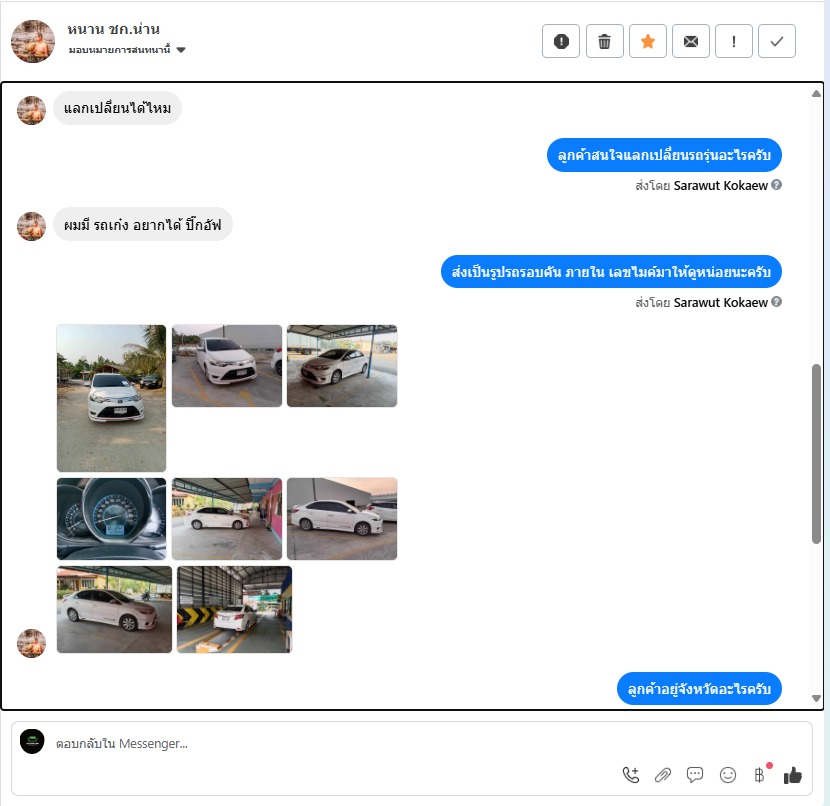The image size is (830, 806).
Task: Open saved replies speech bubble icon
Action: coord(694,775)
